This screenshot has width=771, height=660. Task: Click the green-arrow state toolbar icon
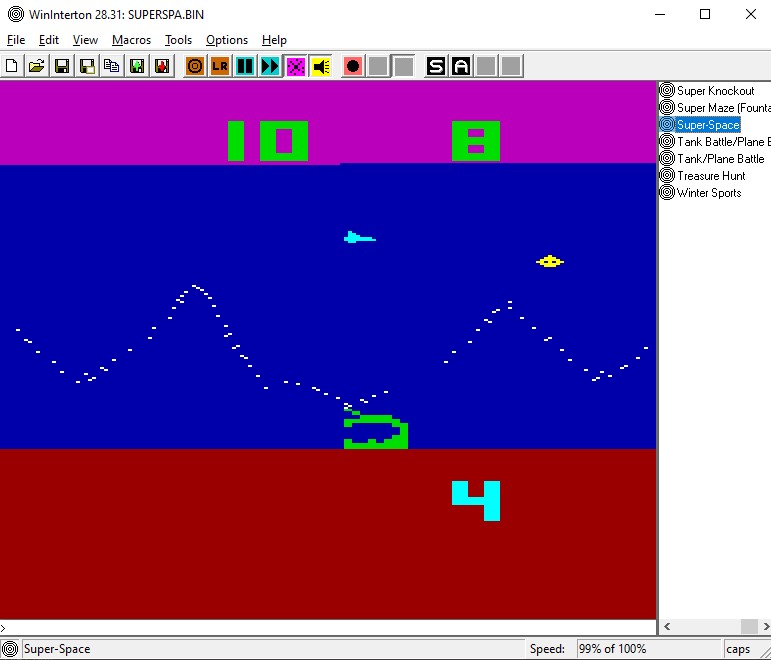coord(137,66)
